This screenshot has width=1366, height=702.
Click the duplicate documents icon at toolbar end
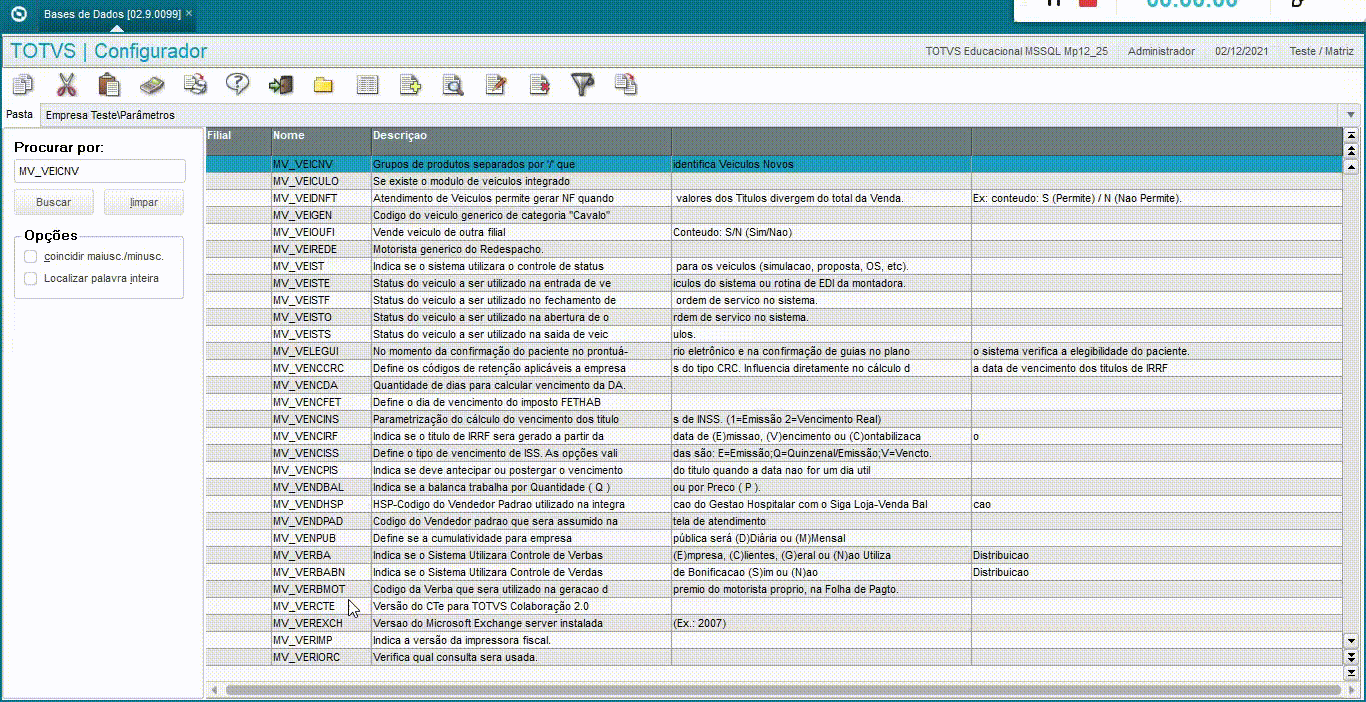(626, 84)
